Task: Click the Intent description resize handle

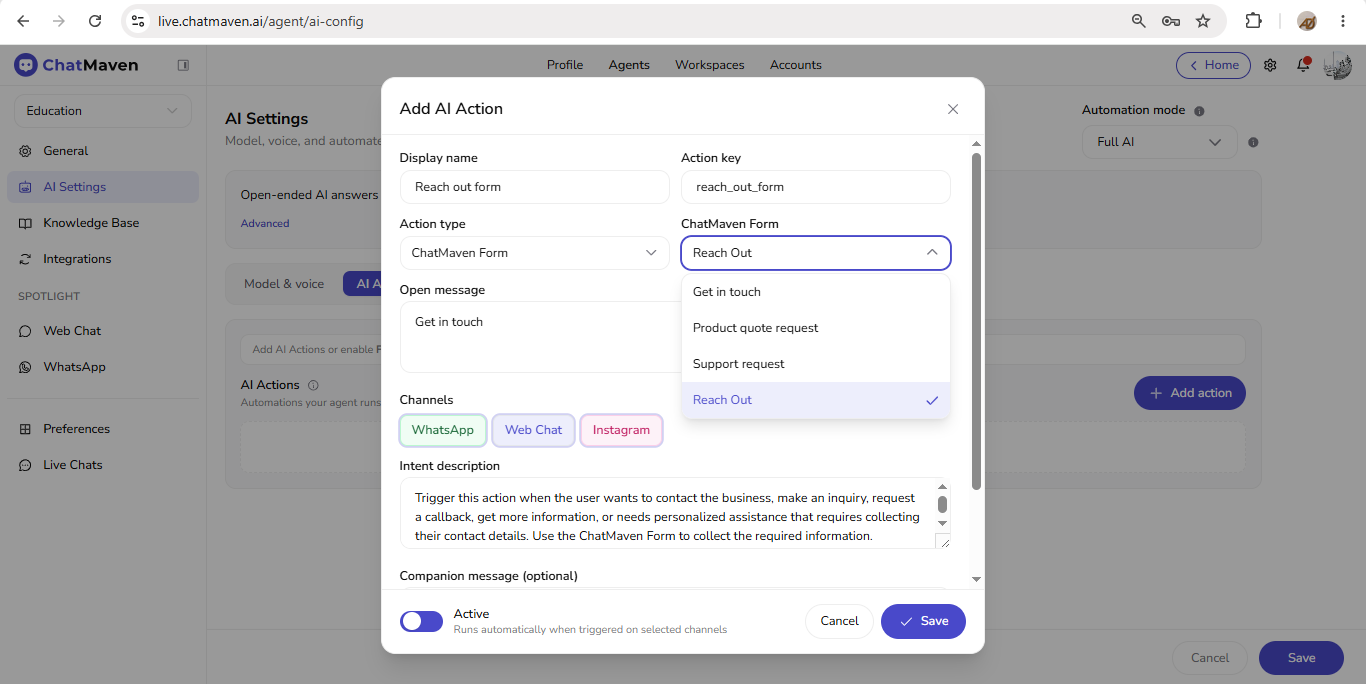Action: pyautogui.click(x=943, y=541)
